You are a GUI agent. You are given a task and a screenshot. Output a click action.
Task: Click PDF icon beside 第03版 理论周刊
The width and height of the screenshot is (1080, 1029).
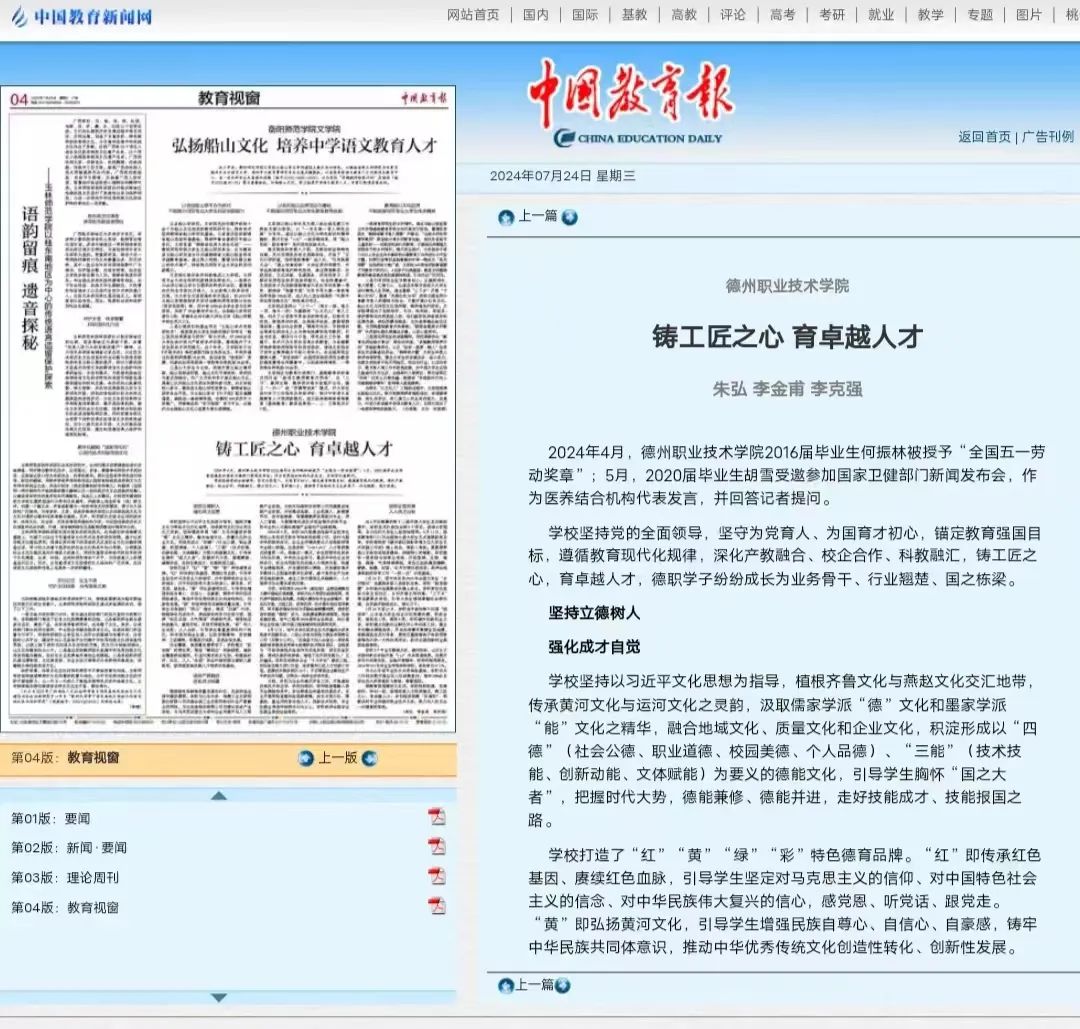[437, 877]
